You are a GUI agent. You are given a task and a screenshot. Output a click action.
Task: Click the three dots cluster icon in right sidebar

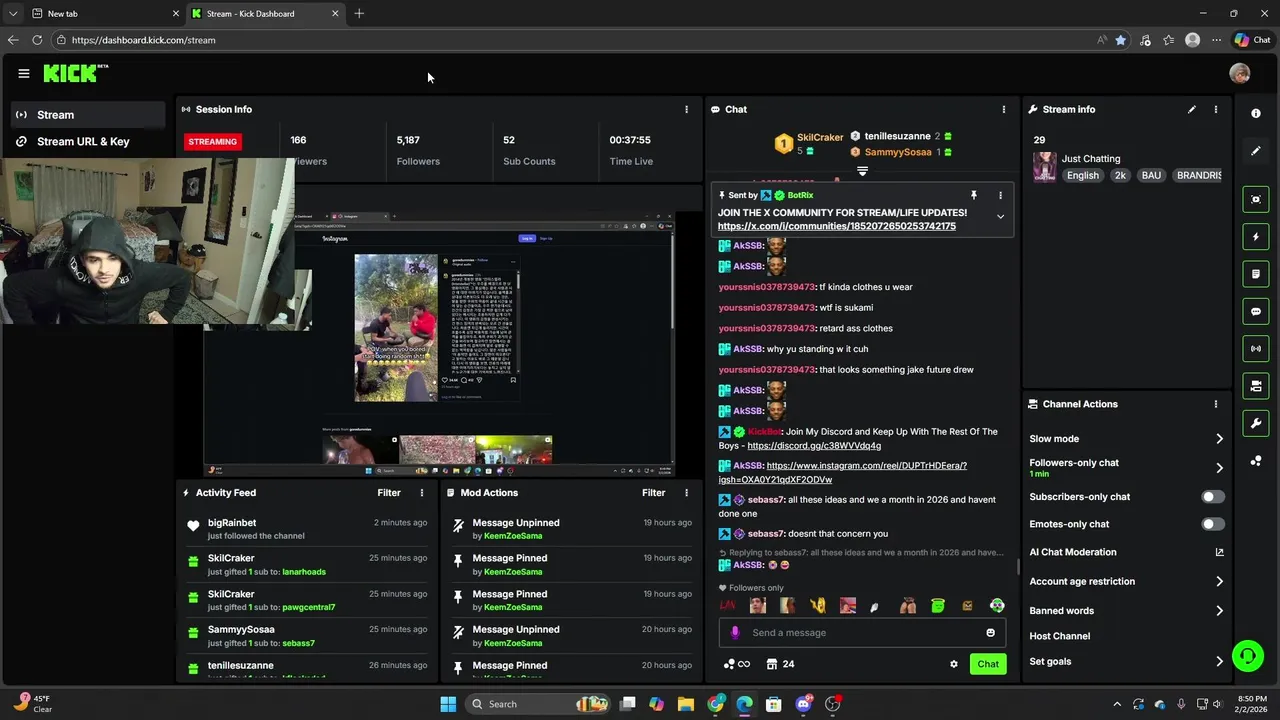coord(1256,461)
